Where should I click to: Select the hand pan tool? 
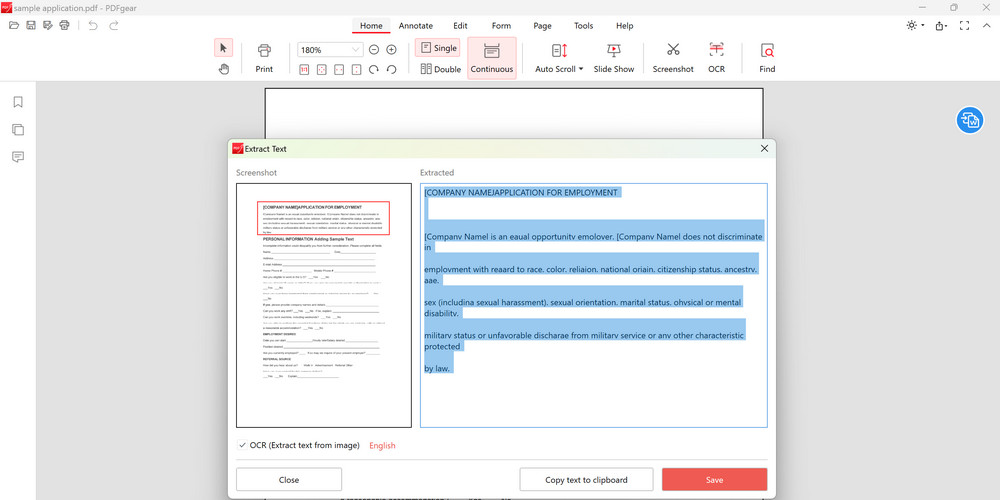pyautogui.click(x=223, y=69)
